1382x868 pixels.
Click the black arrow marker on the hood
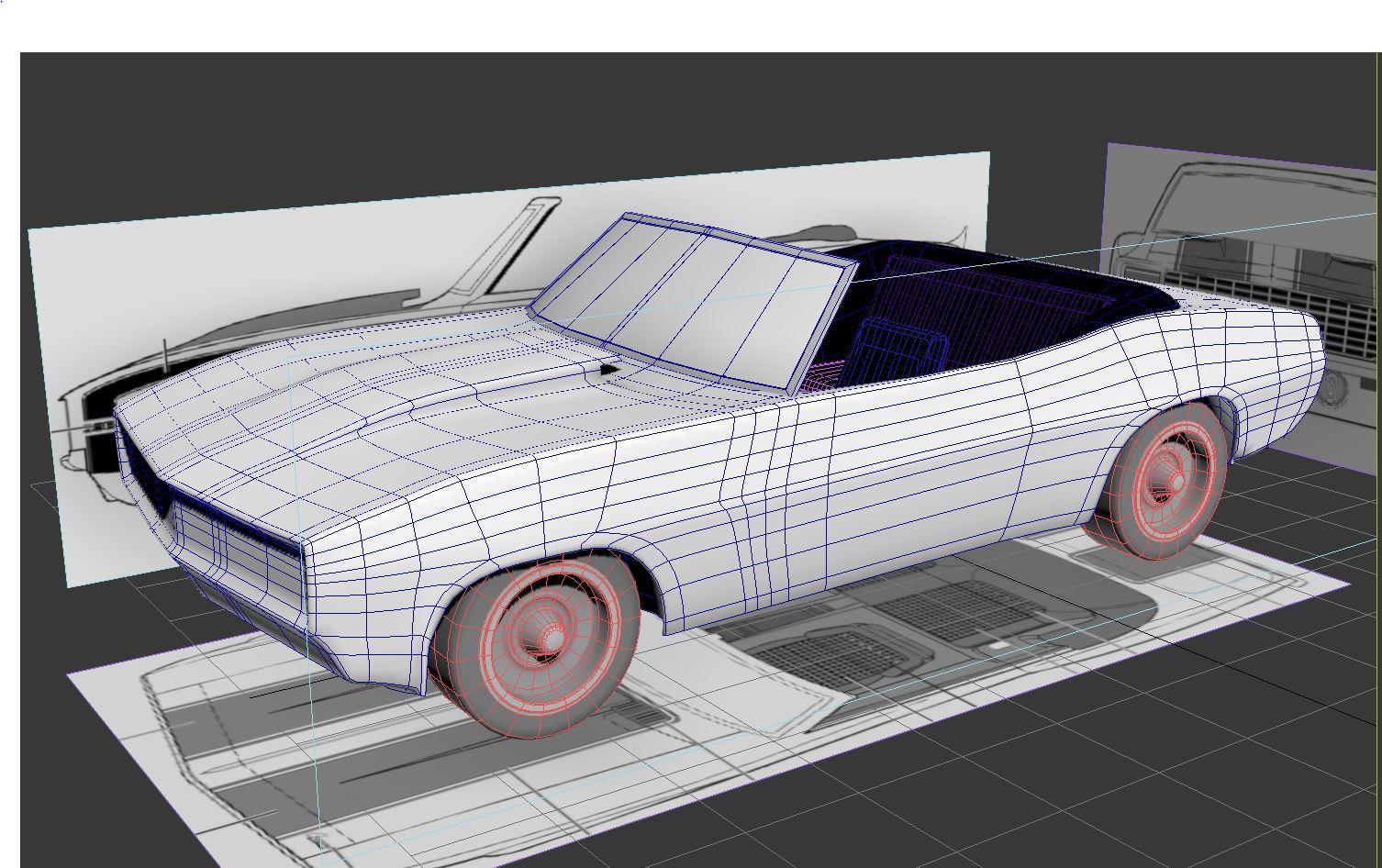[x=608, y=370]
